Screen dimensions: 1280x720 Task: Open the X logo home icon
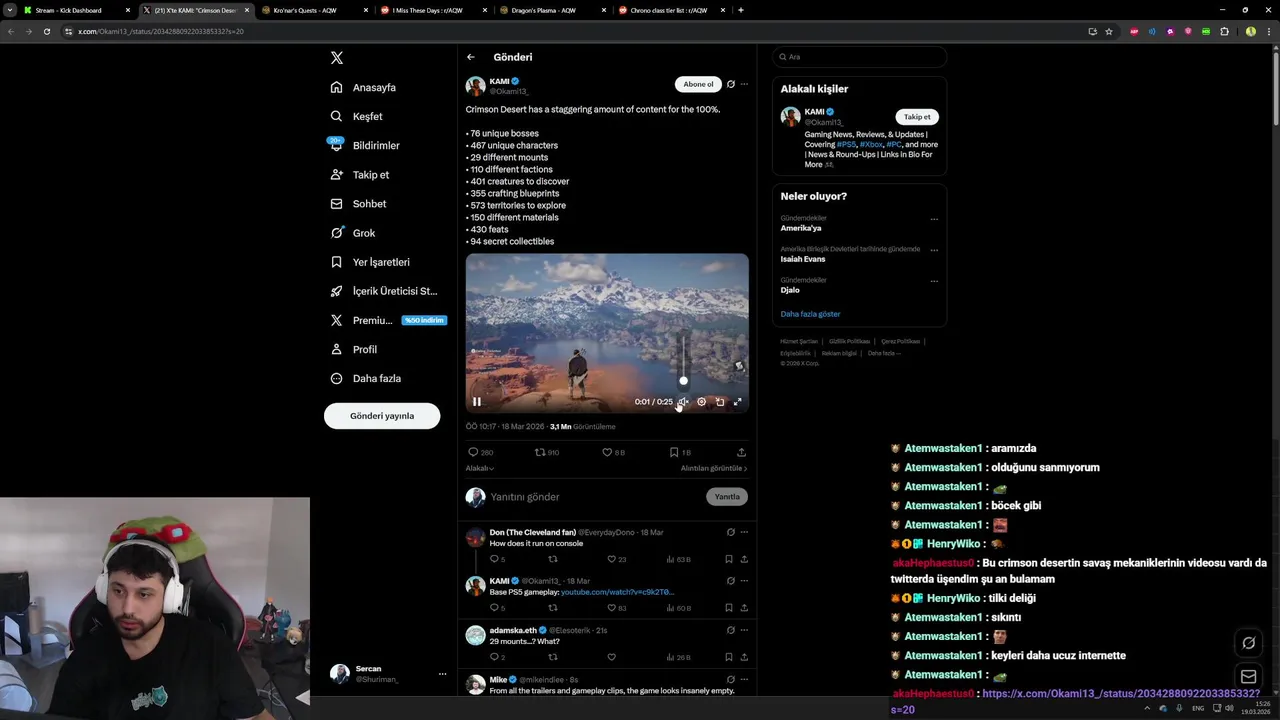tap(337, 58)
